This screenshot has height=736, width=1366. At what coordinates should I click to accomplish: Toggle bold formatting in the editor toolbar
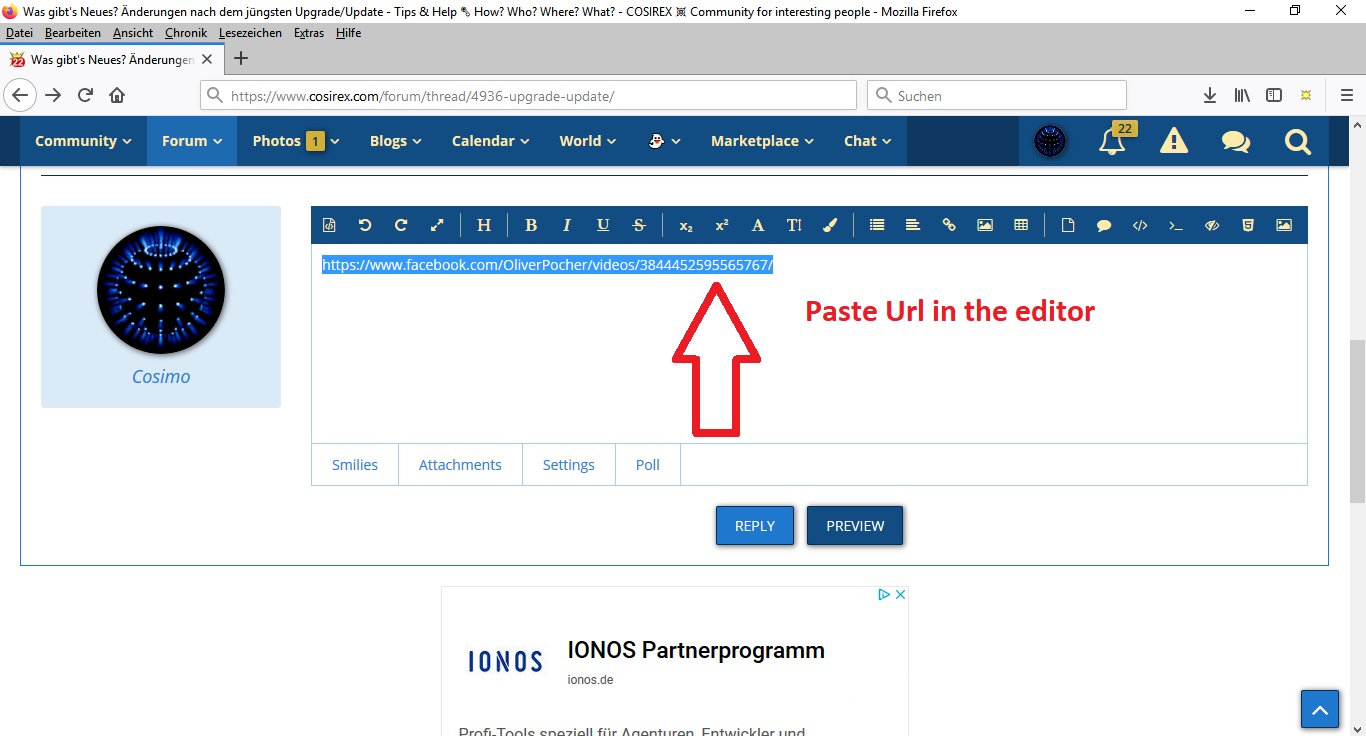point(531,225)
